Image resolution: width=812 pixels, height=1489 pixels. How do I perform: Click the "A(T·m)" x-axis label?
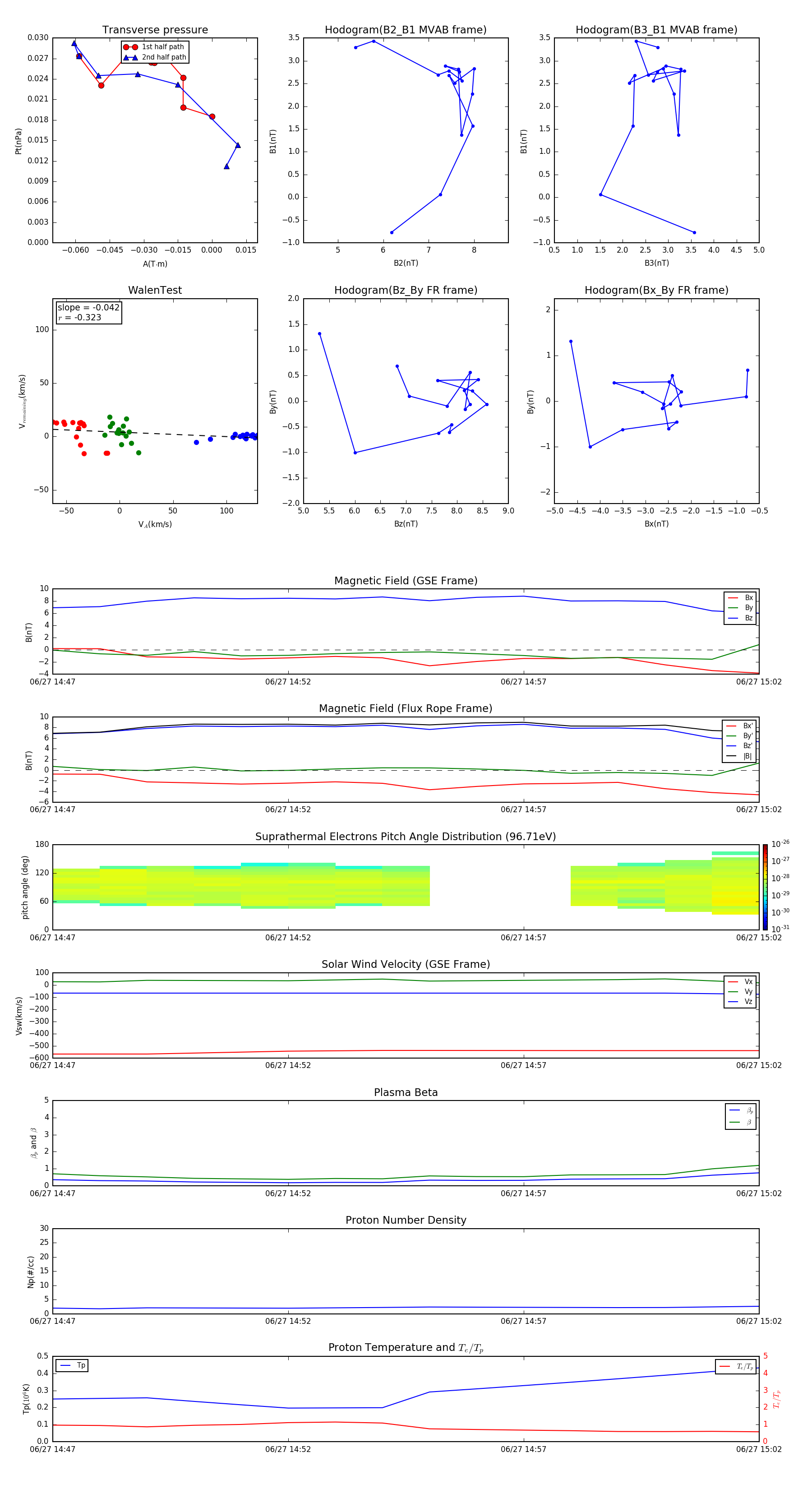155,264
